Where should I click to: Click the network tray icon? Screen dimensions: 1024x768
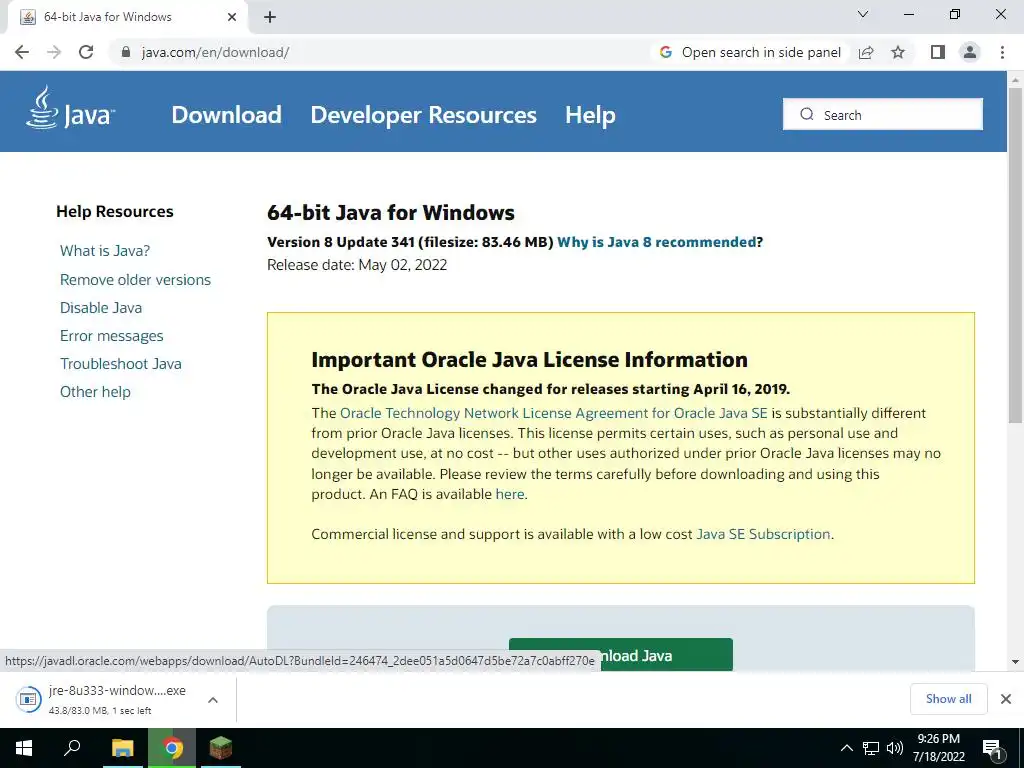click(871, 748)
